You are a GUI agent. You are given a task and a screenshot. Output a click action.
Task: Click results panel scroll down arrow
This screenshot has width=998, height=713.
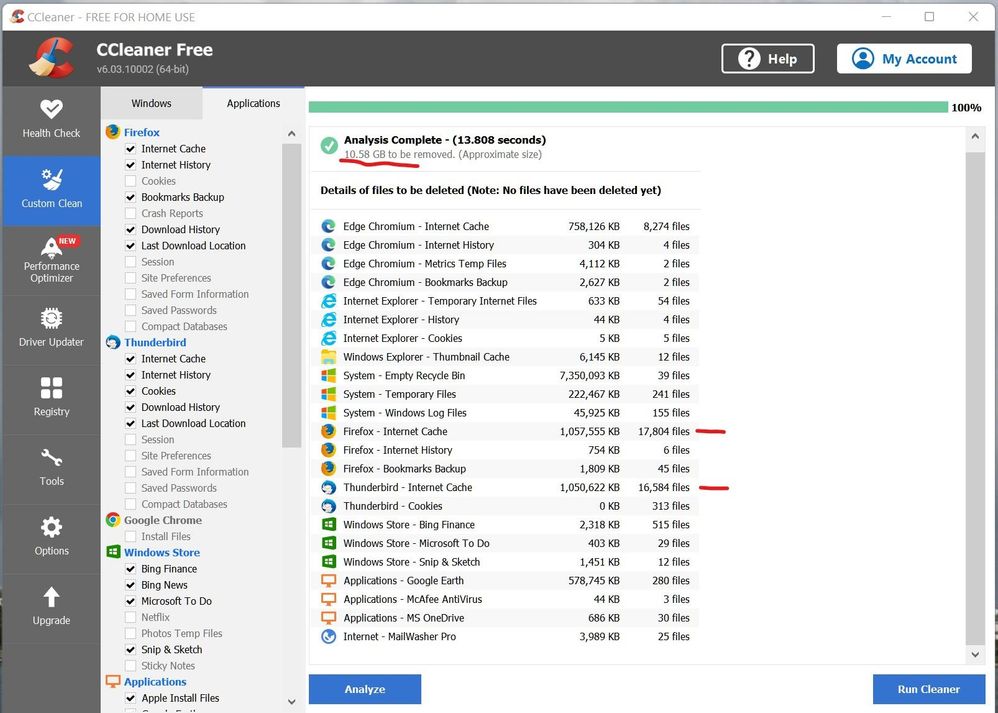point(975,654)
